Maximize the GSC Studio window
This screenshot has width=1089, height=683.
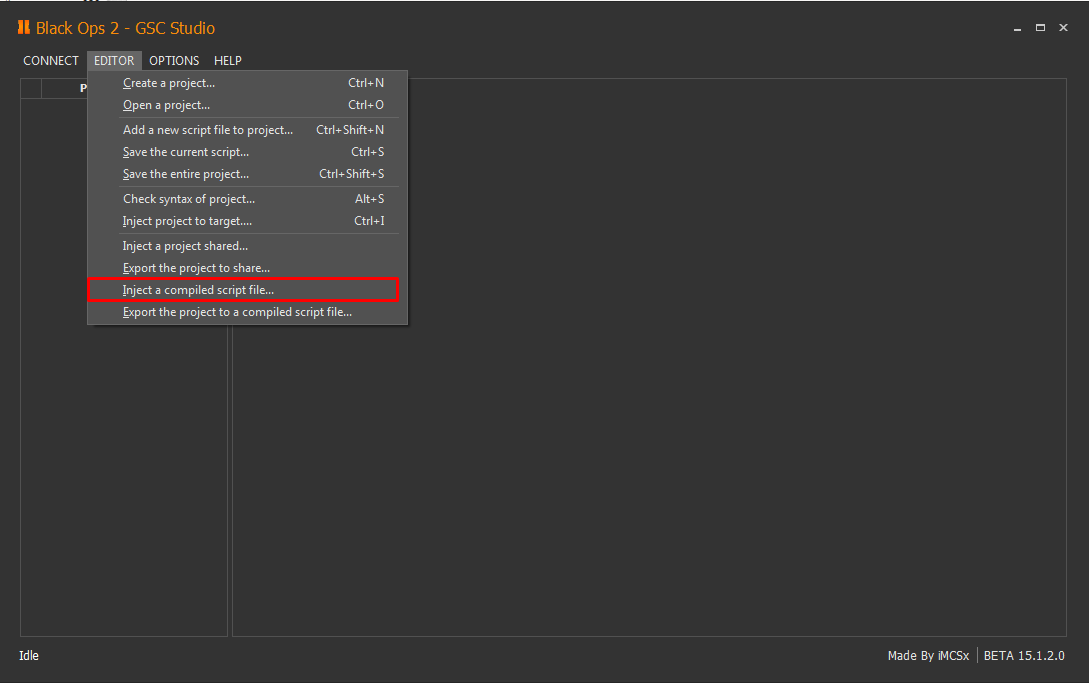pyautogui.click(x=1040, y=28)
